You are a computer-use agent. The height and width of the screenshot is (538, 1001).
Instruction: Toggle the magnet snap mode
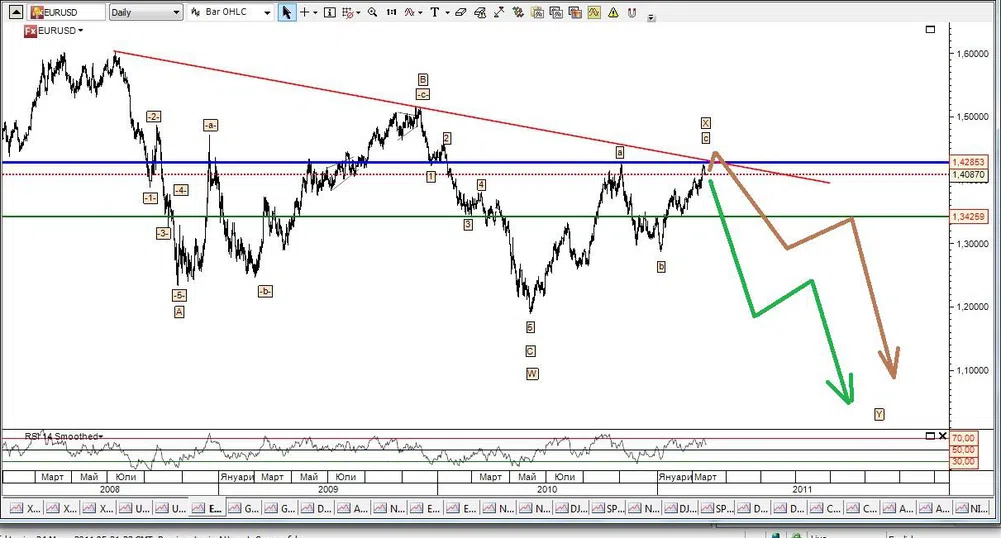click(632, 12)
